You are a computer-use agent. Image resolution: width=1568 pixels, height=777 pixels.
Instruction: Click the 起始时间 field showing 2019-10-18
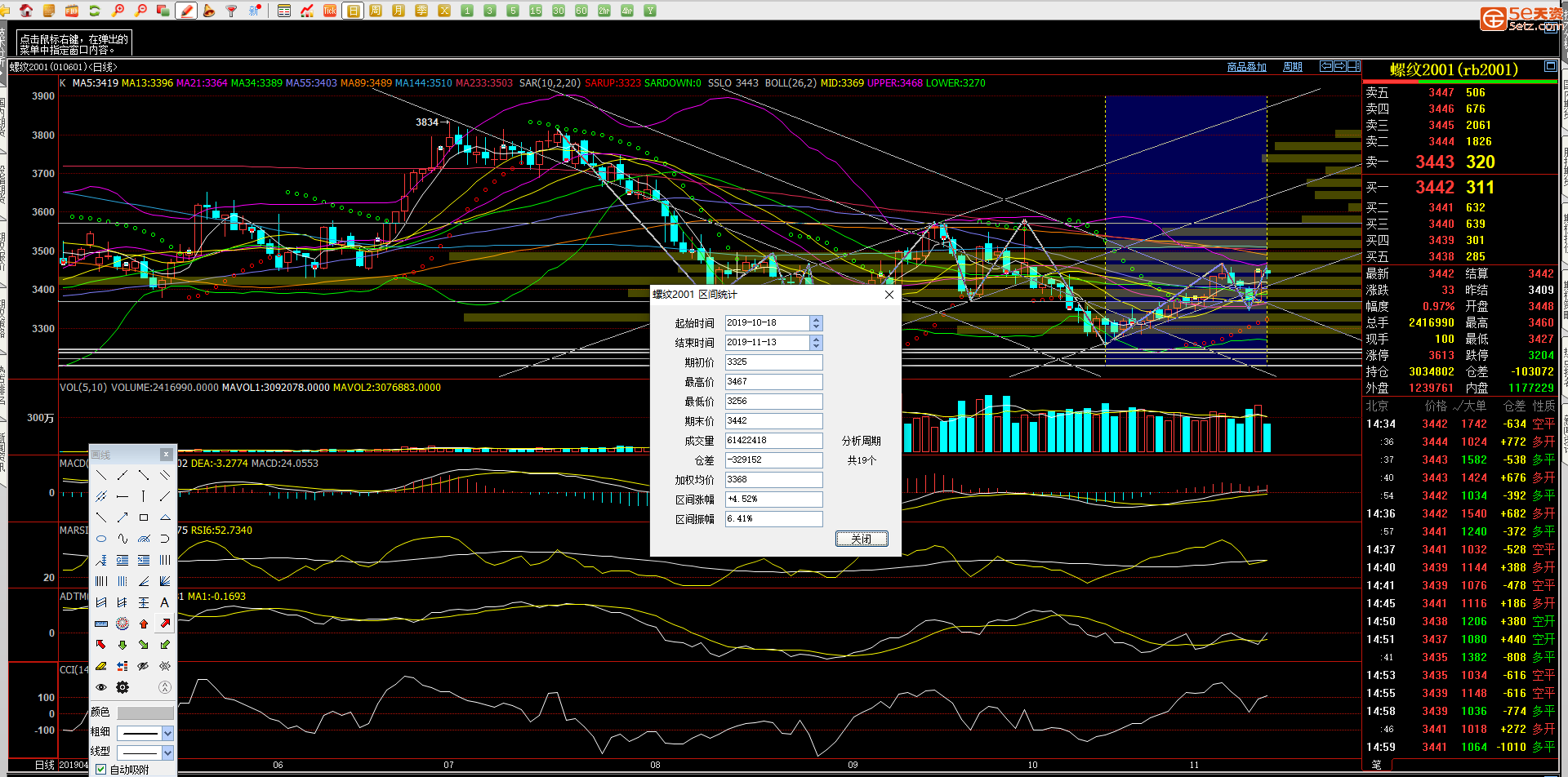767,323
